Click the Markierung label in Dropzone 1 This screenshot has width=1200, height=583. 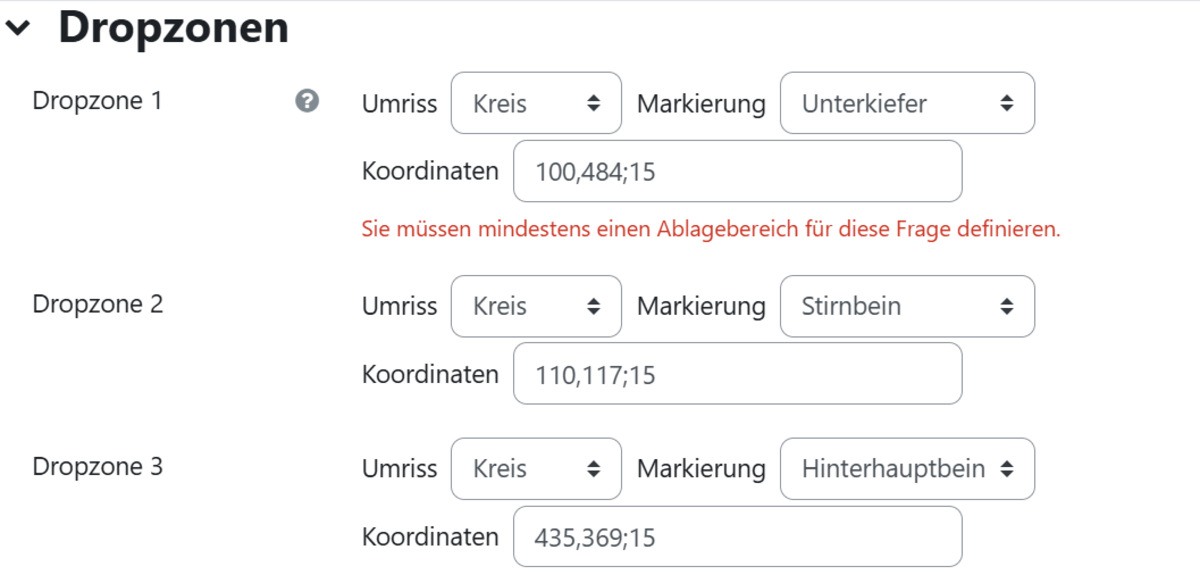[701, 104]
